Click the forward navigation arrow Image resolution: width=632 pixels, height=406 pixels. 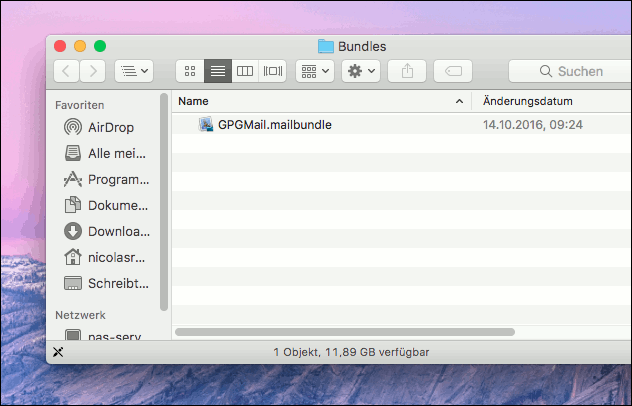point(93,71)
